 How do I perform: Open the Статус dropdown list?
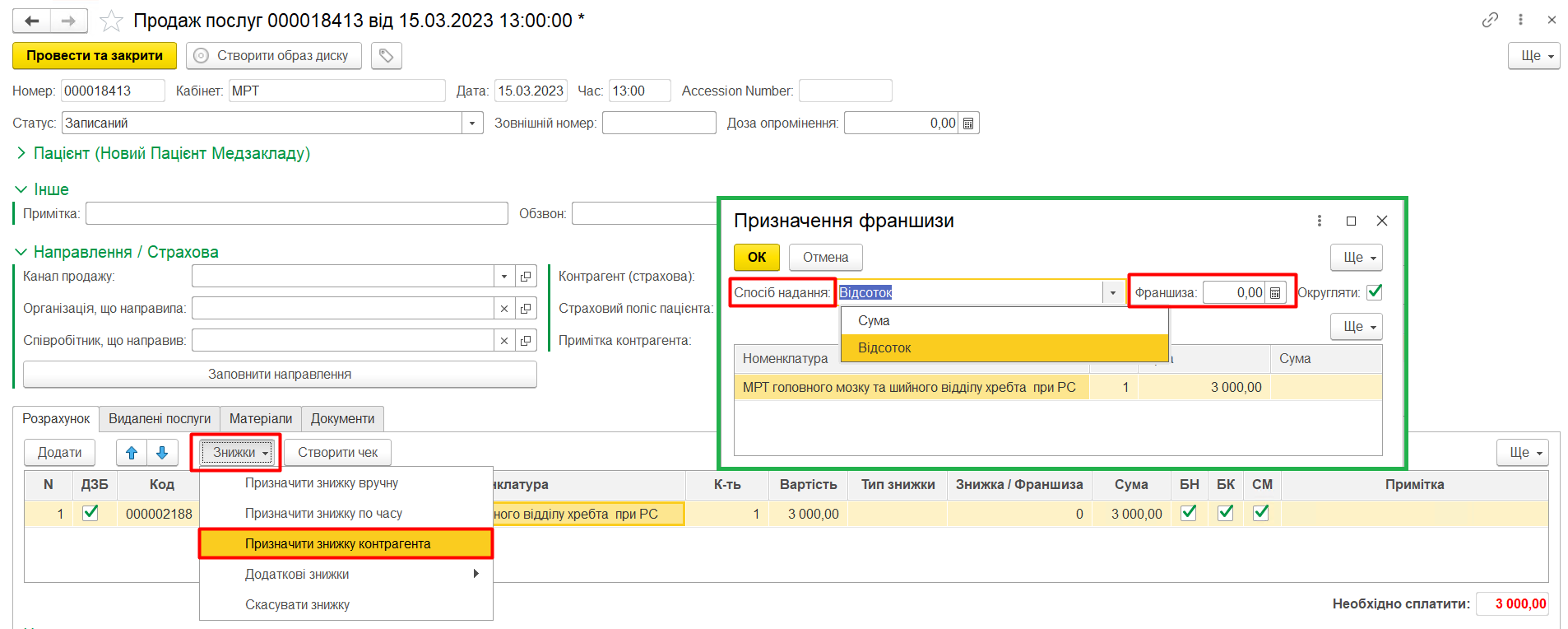(471, 123)
